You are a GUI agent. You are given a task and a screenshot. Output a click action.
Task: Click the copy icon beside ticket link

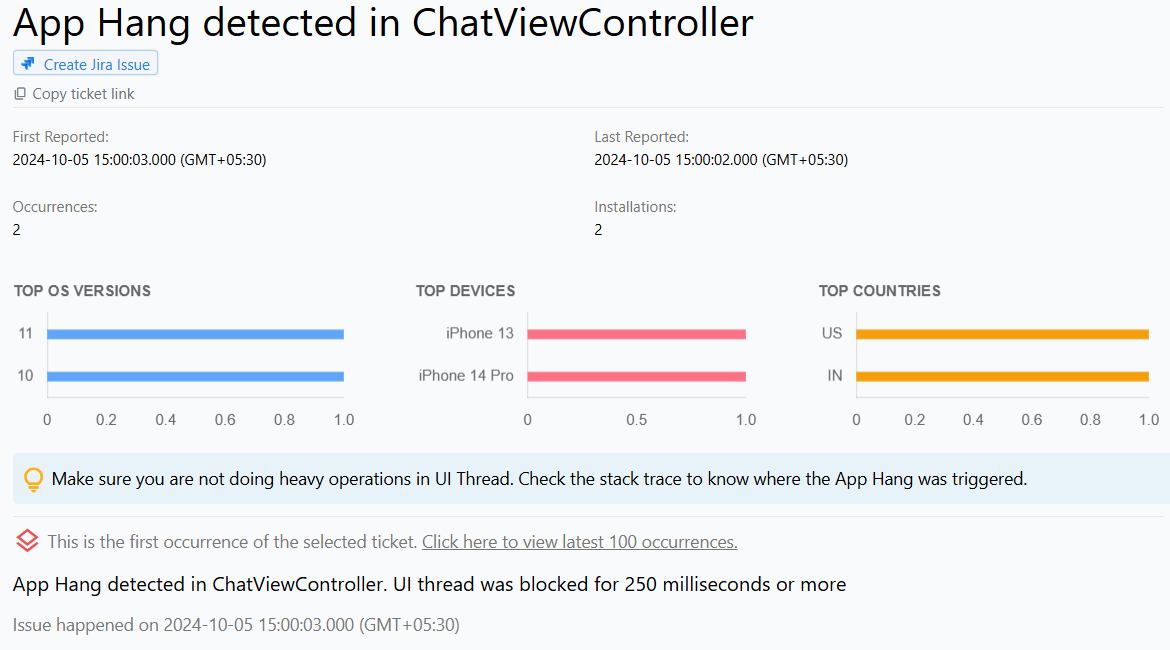click(20, 94)
